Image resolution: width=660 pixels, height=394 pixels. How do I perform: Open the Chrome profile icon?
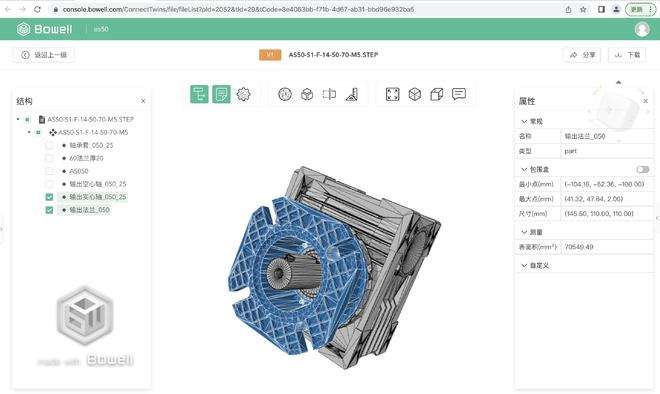click(616, 9)
